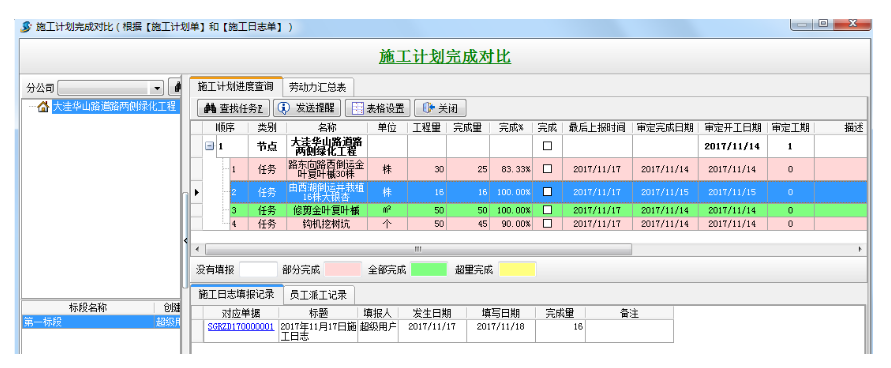Select the 第一标段 row
Screen dimensions: 891x368
click(x=101, y=322)
